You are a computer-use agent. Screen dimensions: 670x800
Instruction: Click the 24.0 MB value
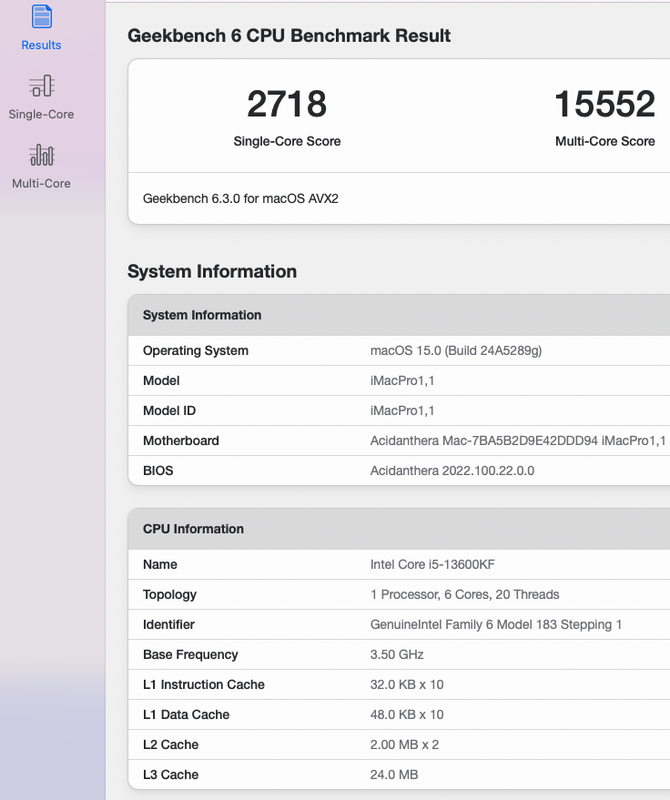point(394,775)
